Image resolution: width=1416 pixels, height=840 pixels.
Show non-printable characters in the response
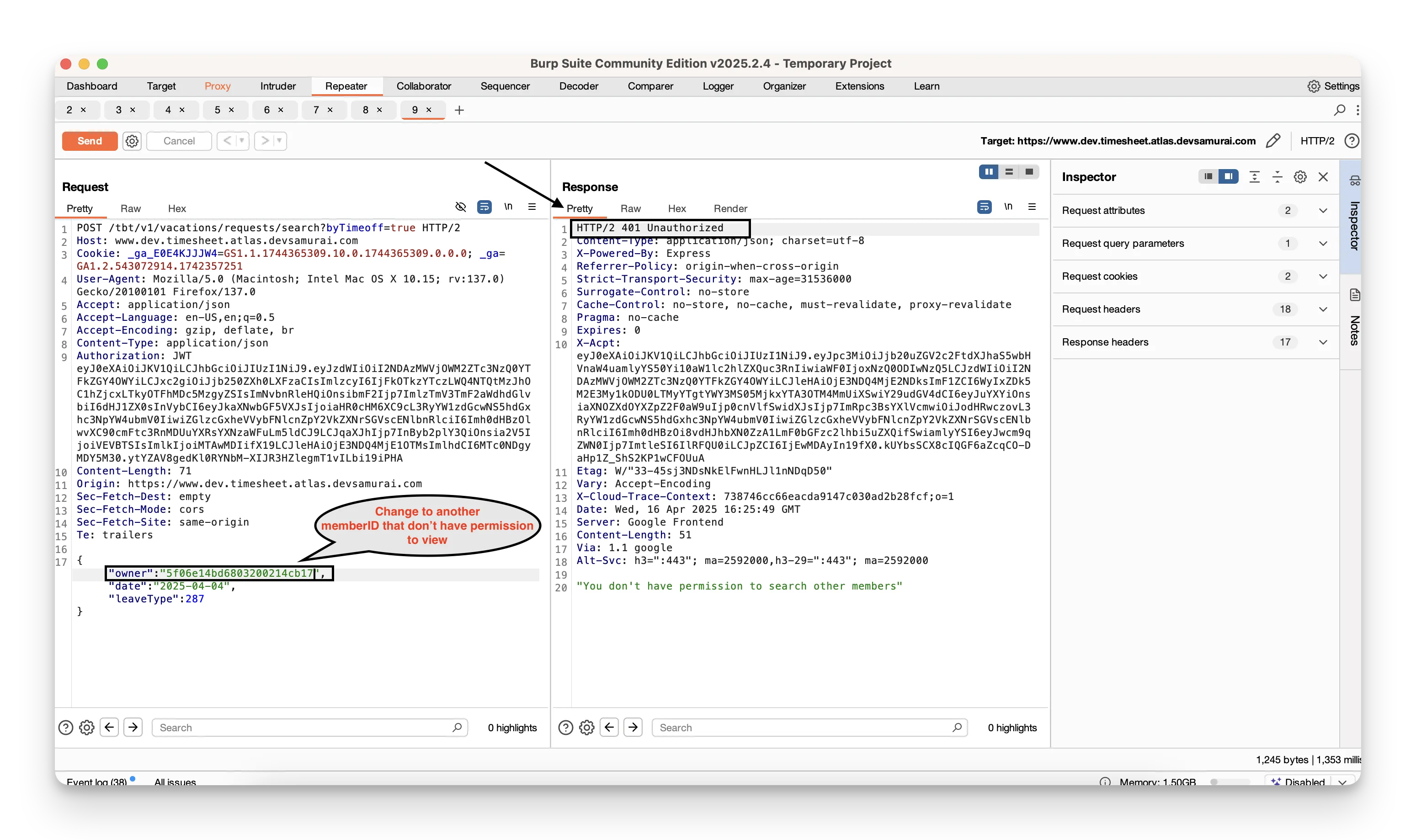(1008, 207)
